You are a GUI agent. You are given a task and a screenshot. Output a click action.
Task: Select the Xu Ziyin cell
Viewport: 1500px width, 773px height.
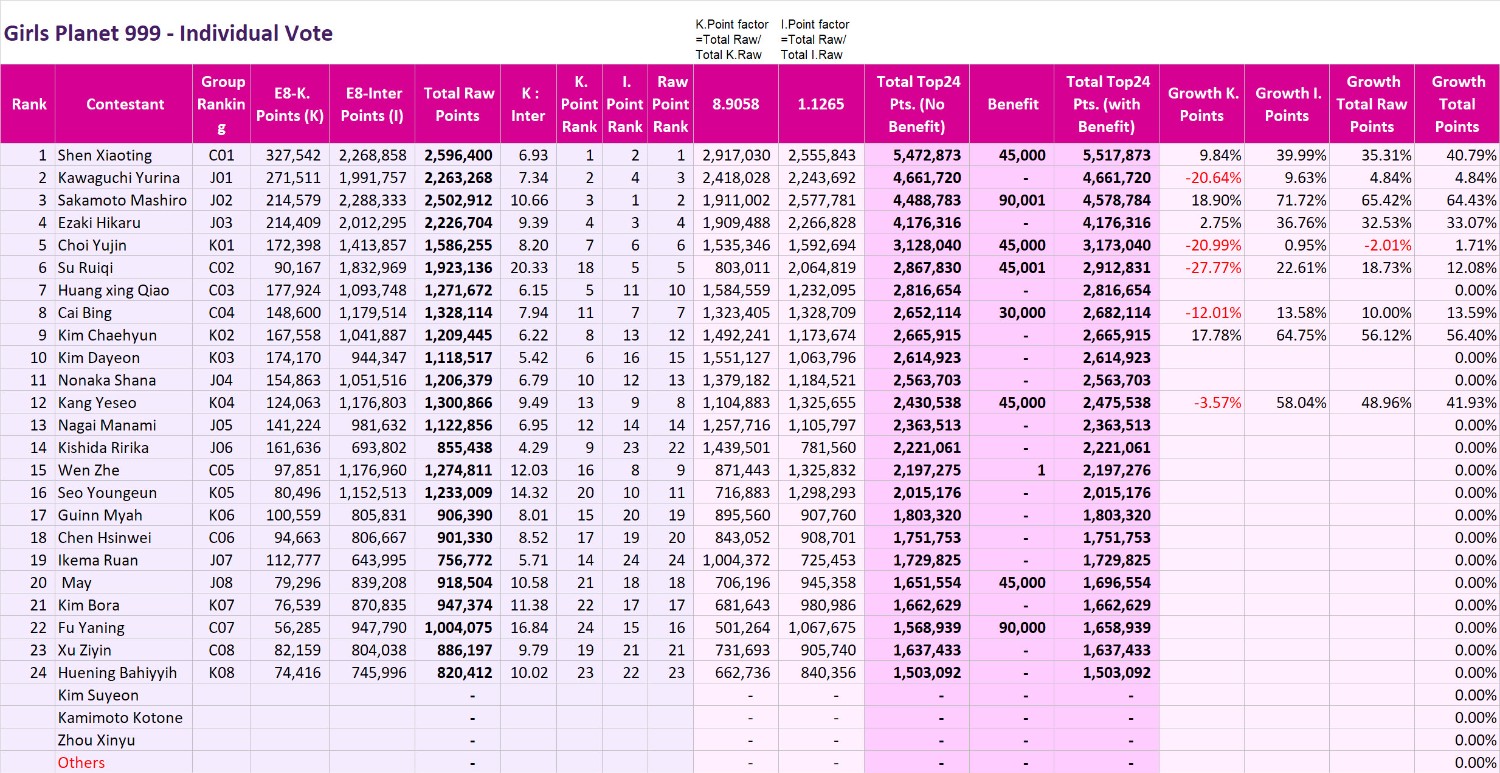(x=124, y=650)
